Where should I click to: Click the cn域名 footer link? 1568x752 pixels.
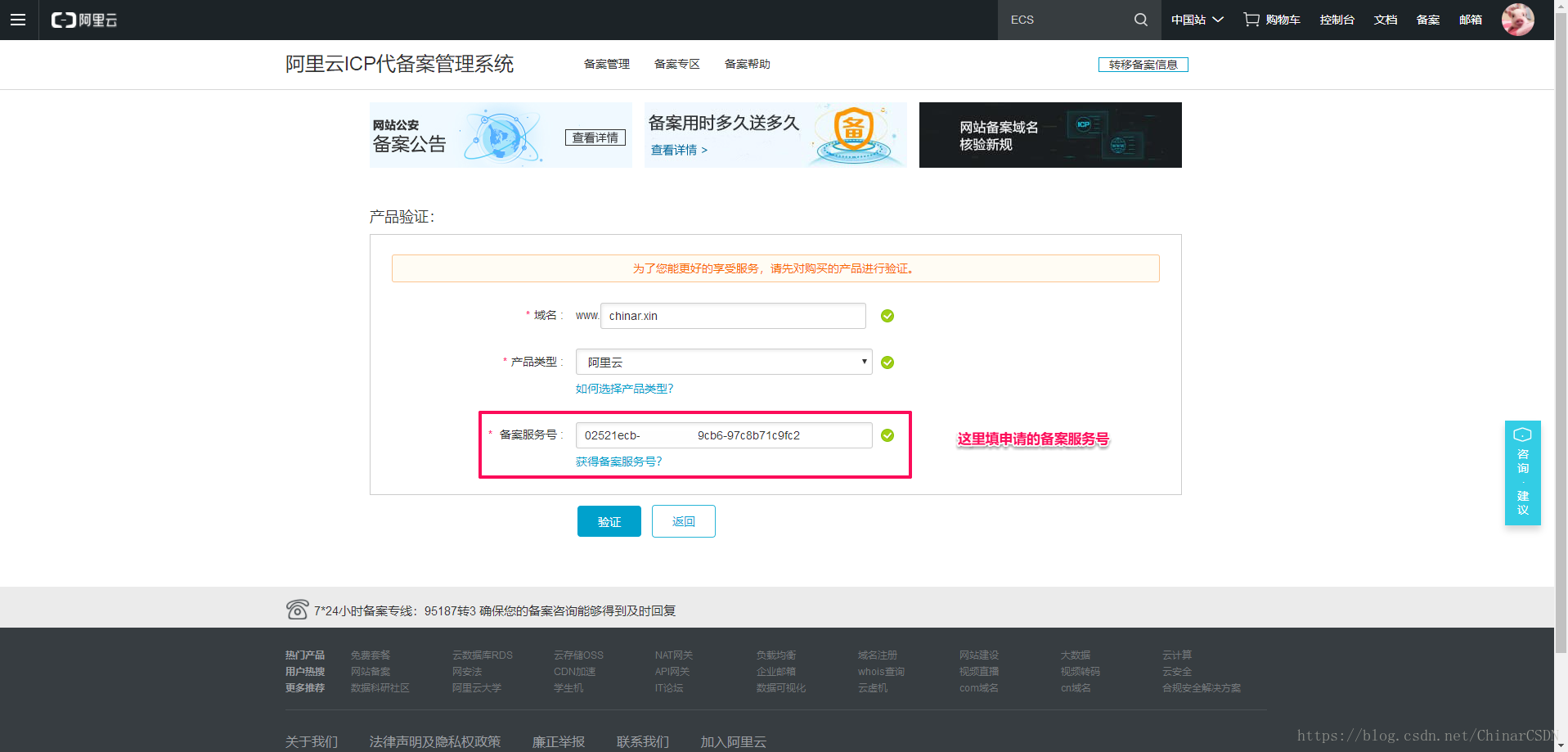[1076, 687]
